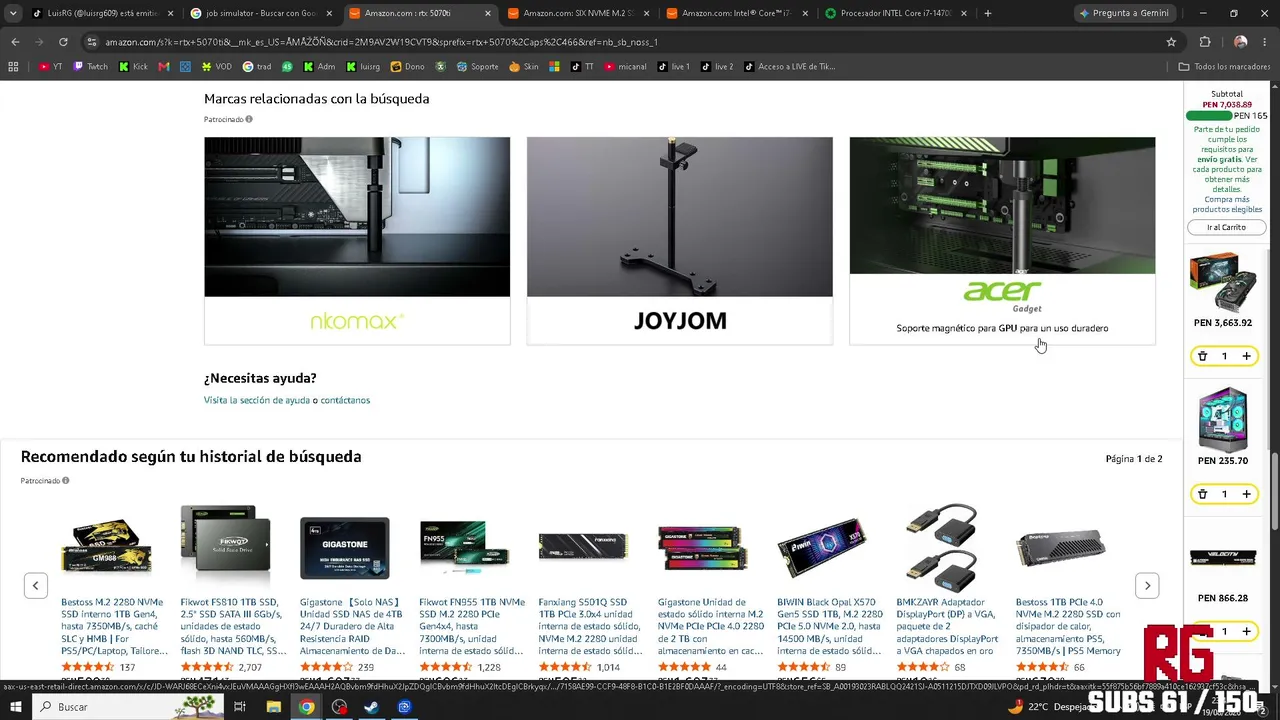
Task: Open Task View on the taskbar
Action: (x=240, y=707)
